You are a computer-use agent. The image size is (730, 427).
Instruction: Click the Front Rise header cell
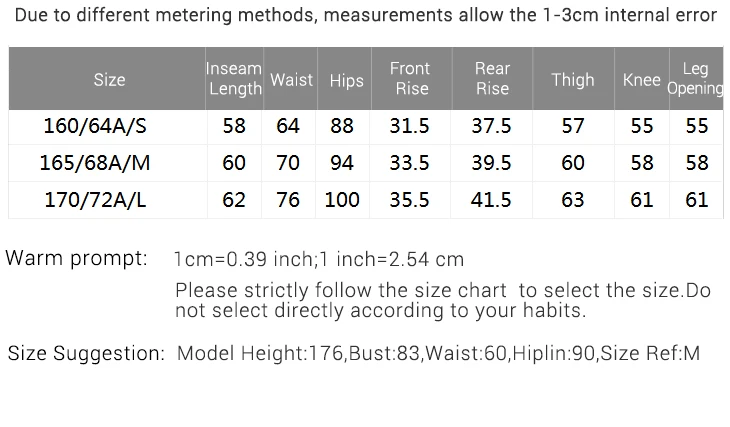(411, 78)
